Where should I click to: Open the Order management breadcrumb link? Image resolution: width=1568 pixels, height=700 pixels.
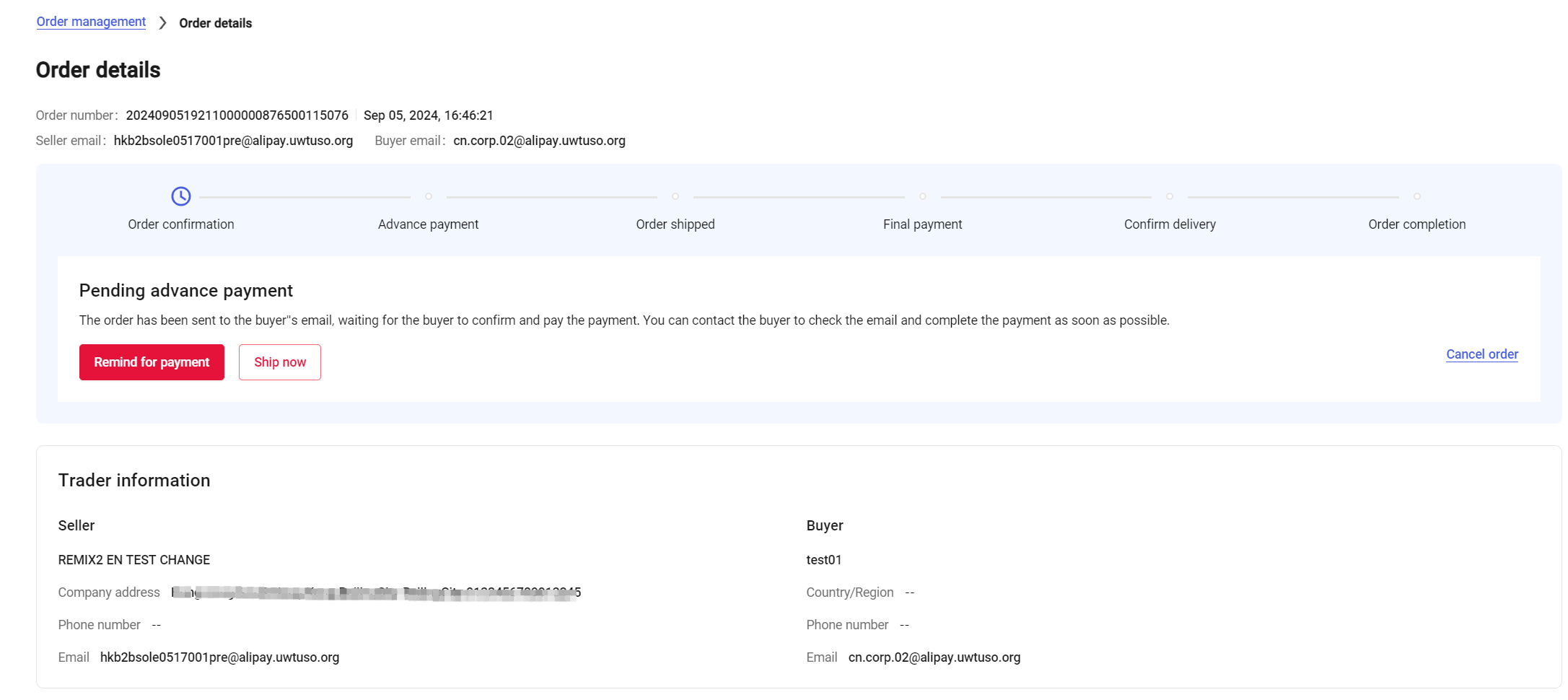[91, 22]
